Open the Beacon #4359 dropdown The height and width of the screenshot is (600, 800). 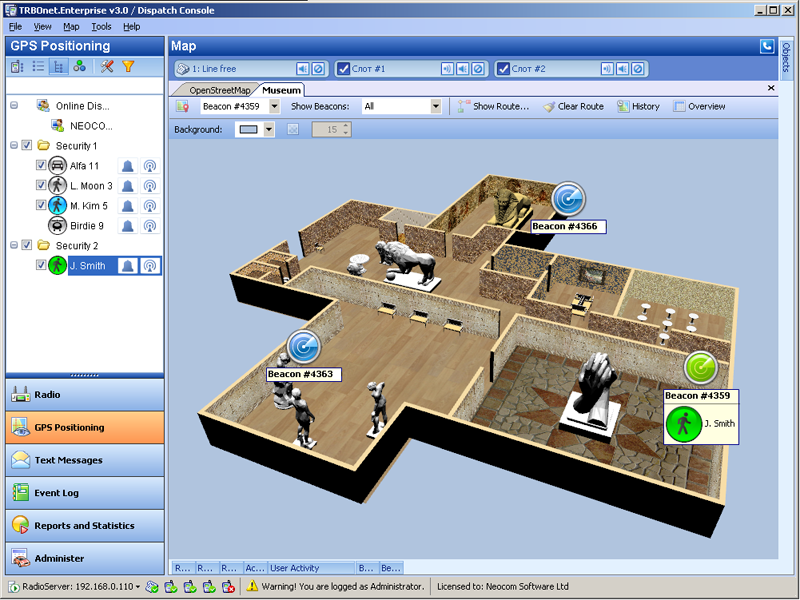274,106
